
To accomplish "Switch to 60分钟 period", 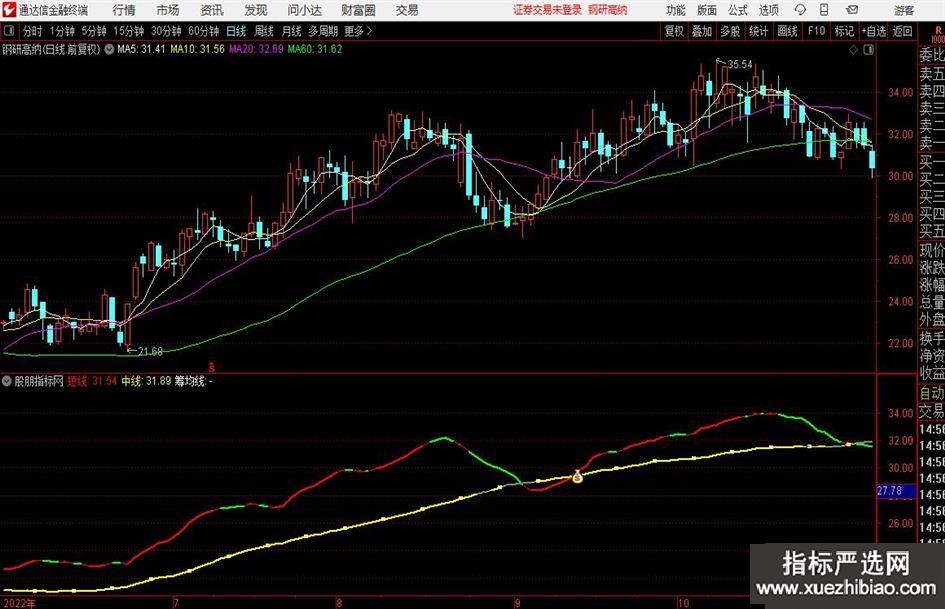I will click(x=204, y=31).
